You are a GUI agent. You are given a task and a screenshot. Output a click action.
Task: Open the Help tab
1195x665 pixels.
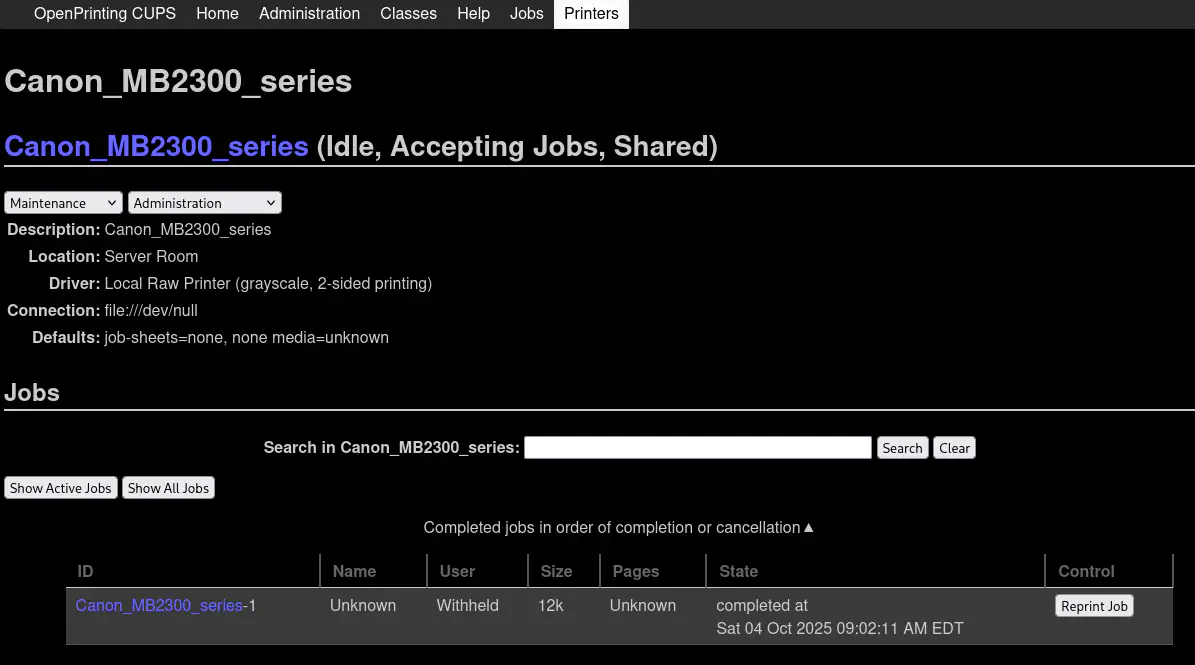point(473,14)
